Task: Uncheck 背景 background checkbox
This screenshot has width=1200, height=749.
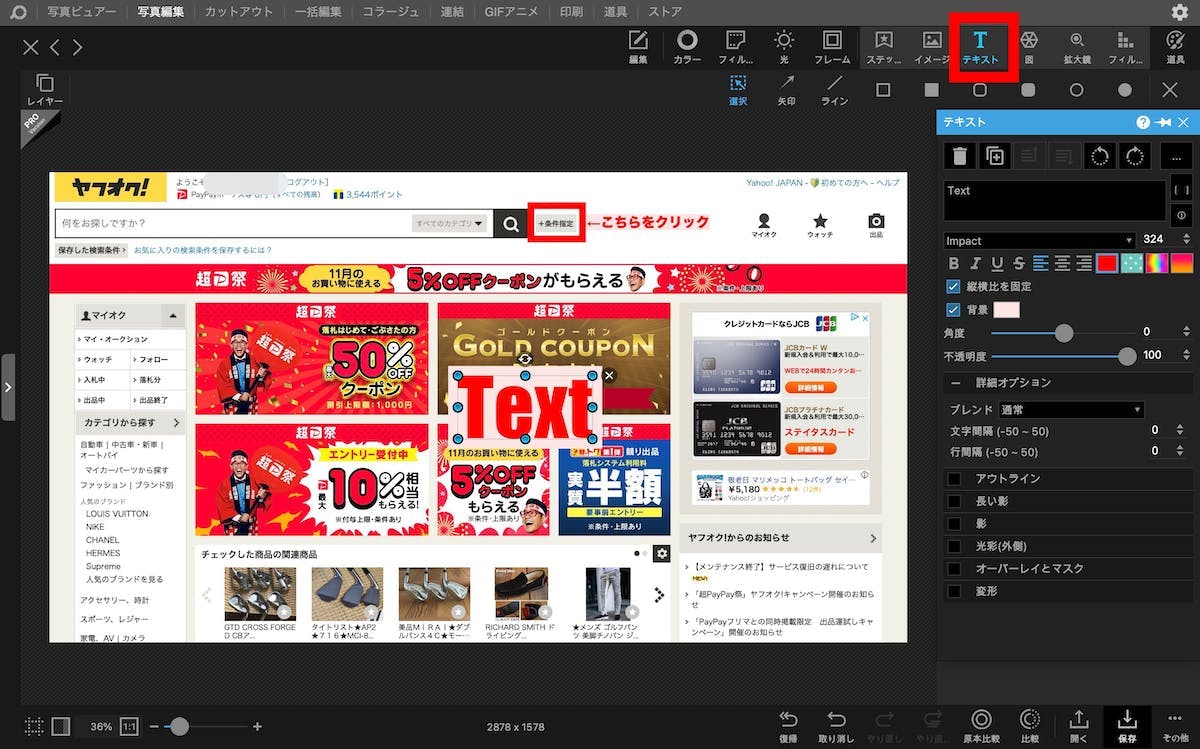Action: (953, 310)
